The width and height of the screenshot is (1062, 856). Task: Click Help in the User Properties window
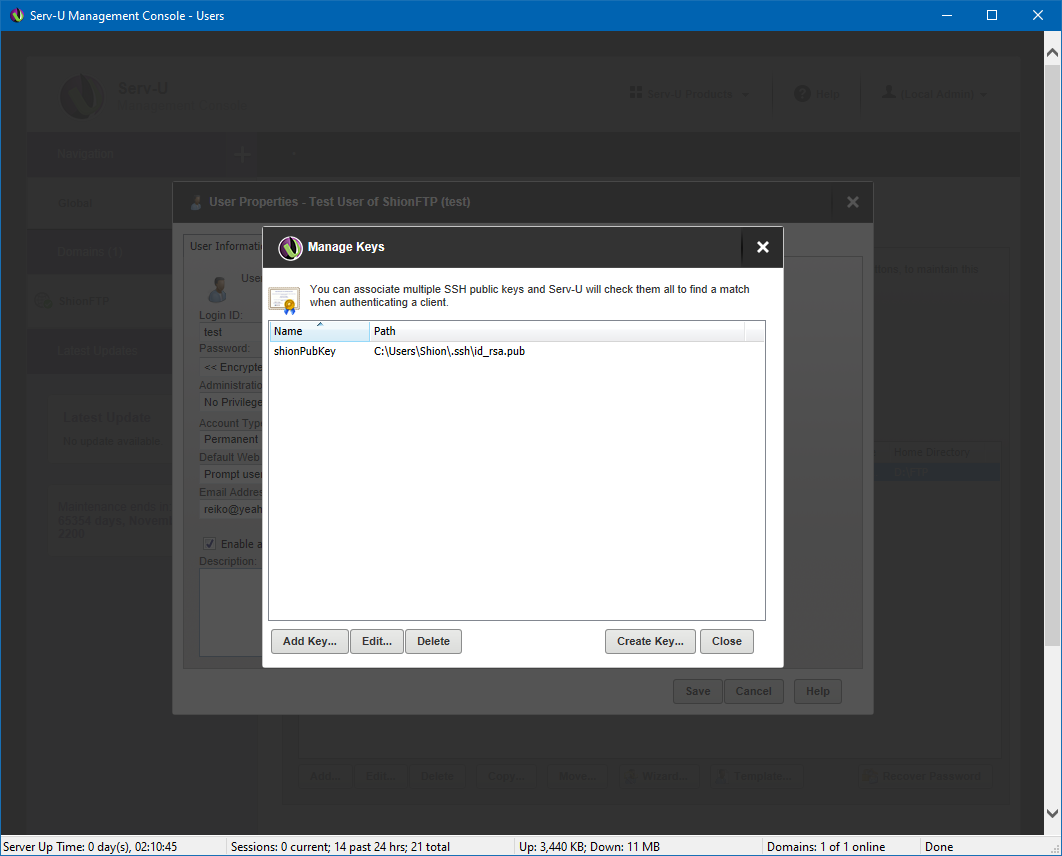817,691
